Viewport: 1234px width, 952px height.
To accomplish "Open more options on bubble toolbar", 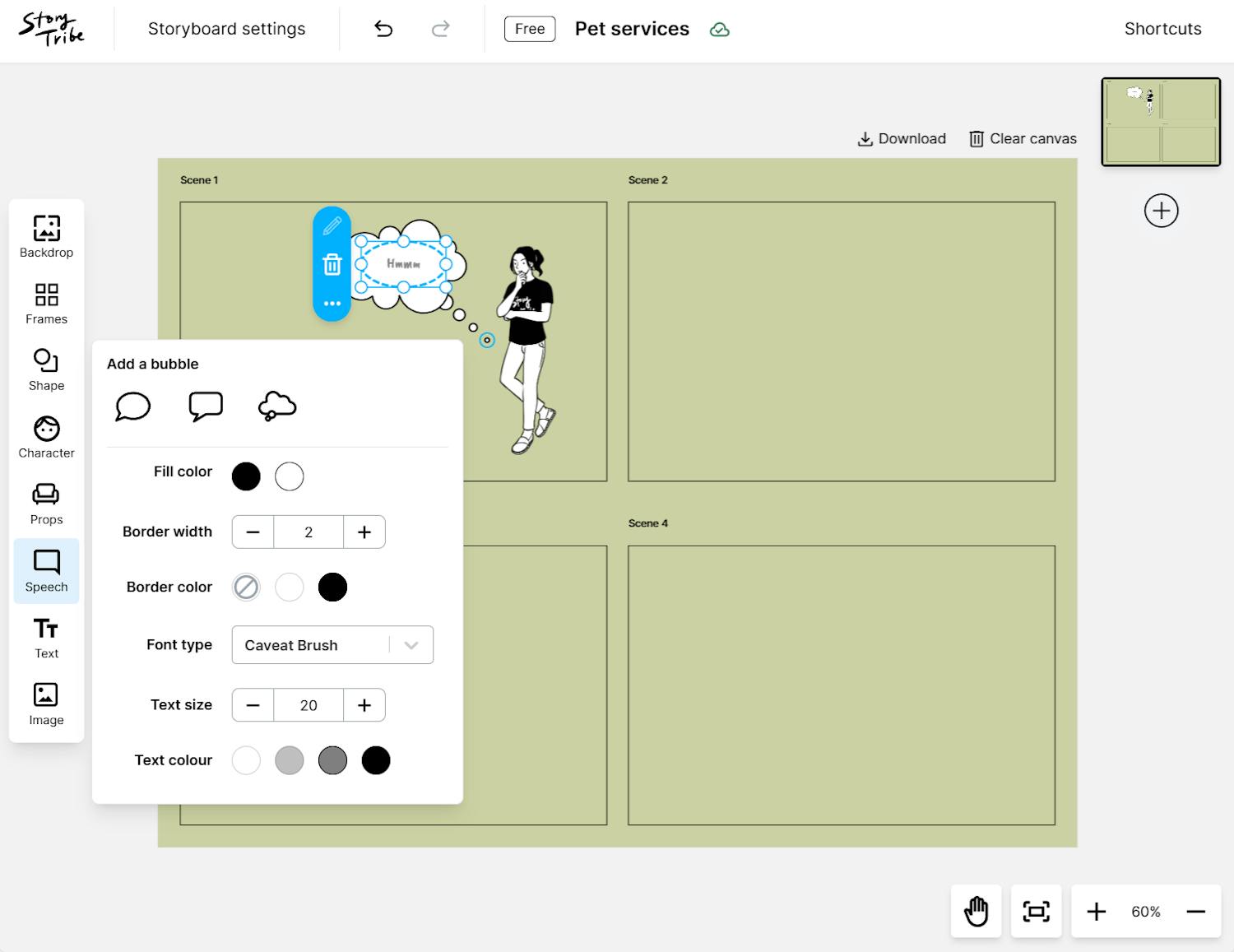I will [332, 304].
